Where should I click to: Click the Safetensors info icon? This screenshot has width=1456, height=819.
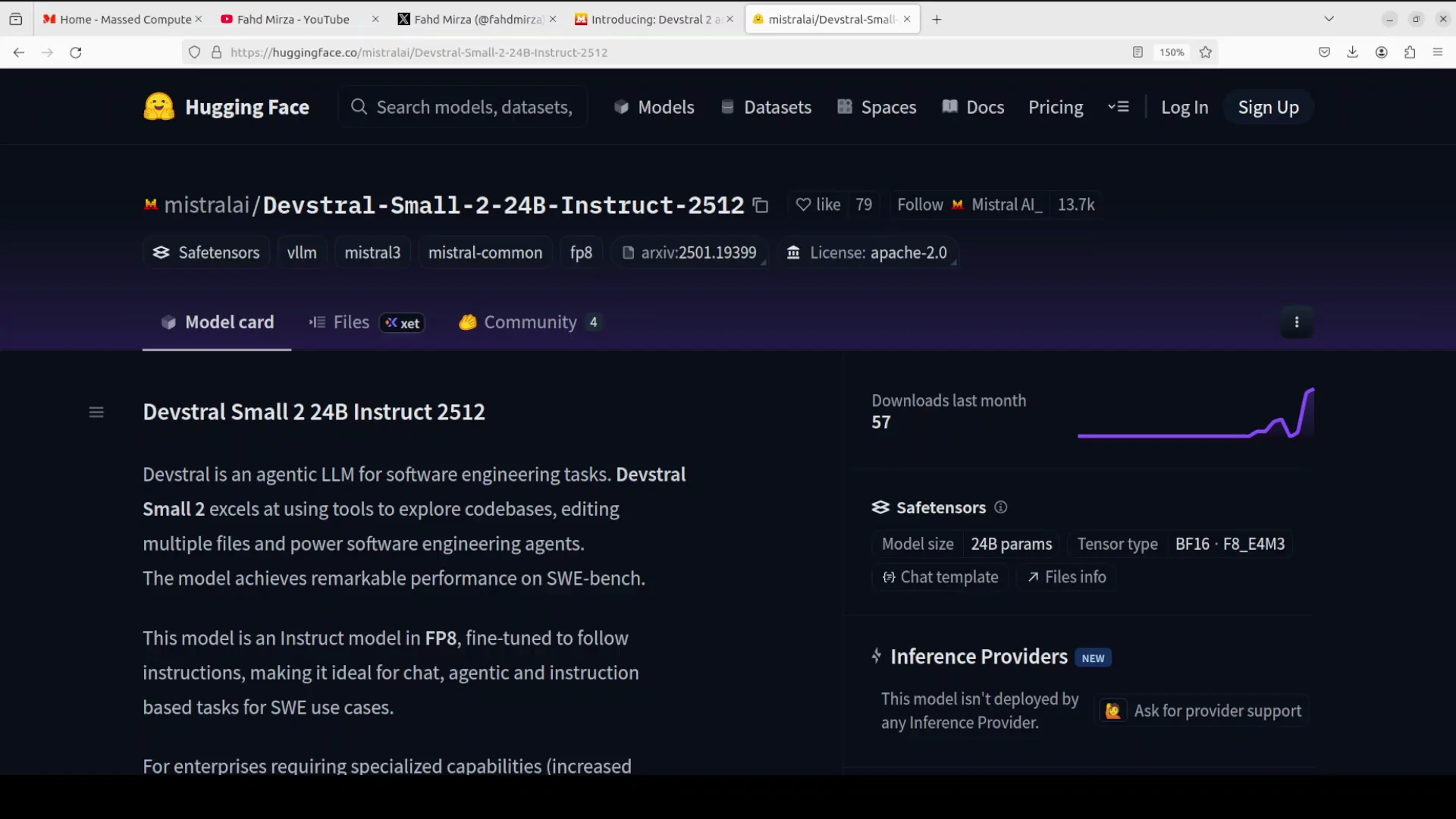pos(1000,507)
